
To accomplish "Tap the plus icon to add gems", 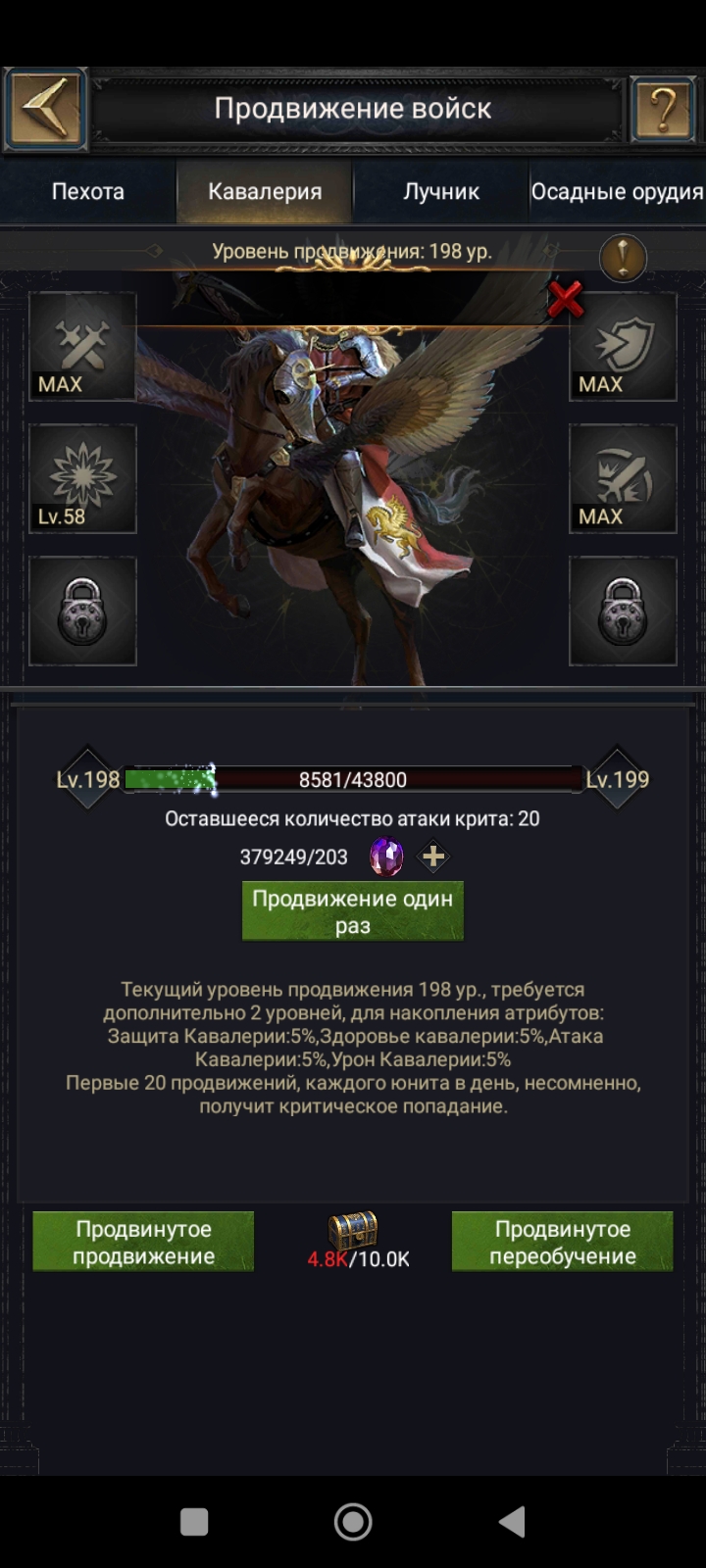I will click(433, 857).
